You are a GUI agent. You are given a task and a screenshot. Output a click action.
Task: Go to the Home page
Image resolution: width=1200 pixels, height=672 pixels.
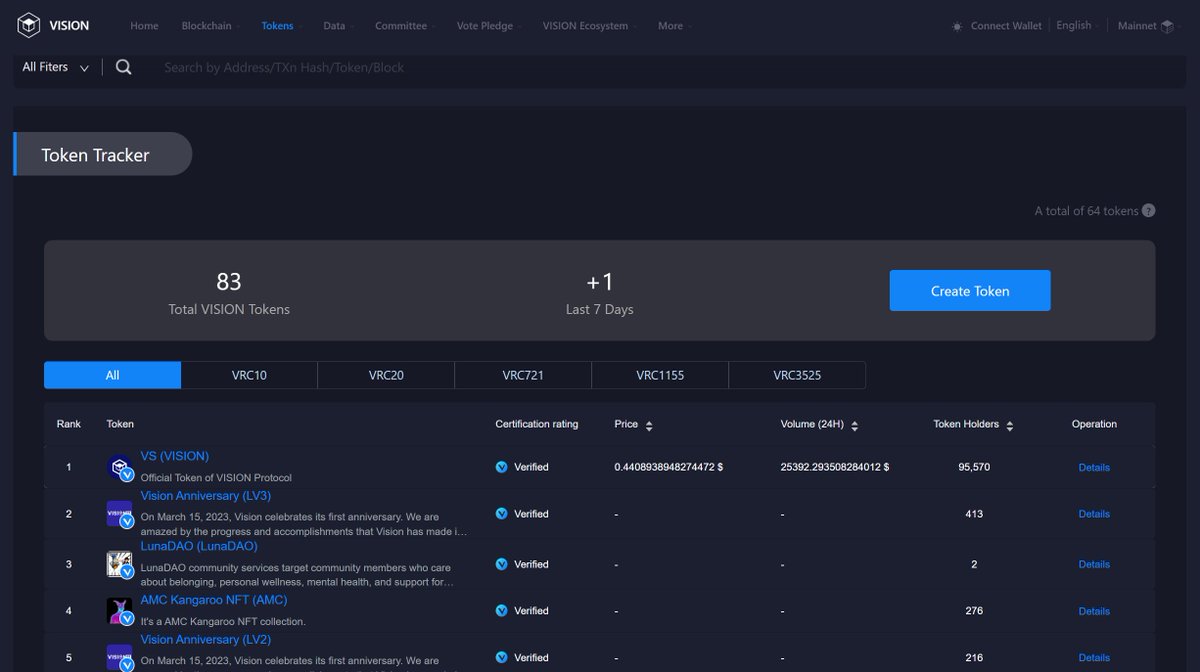click(x=144, y=26)
